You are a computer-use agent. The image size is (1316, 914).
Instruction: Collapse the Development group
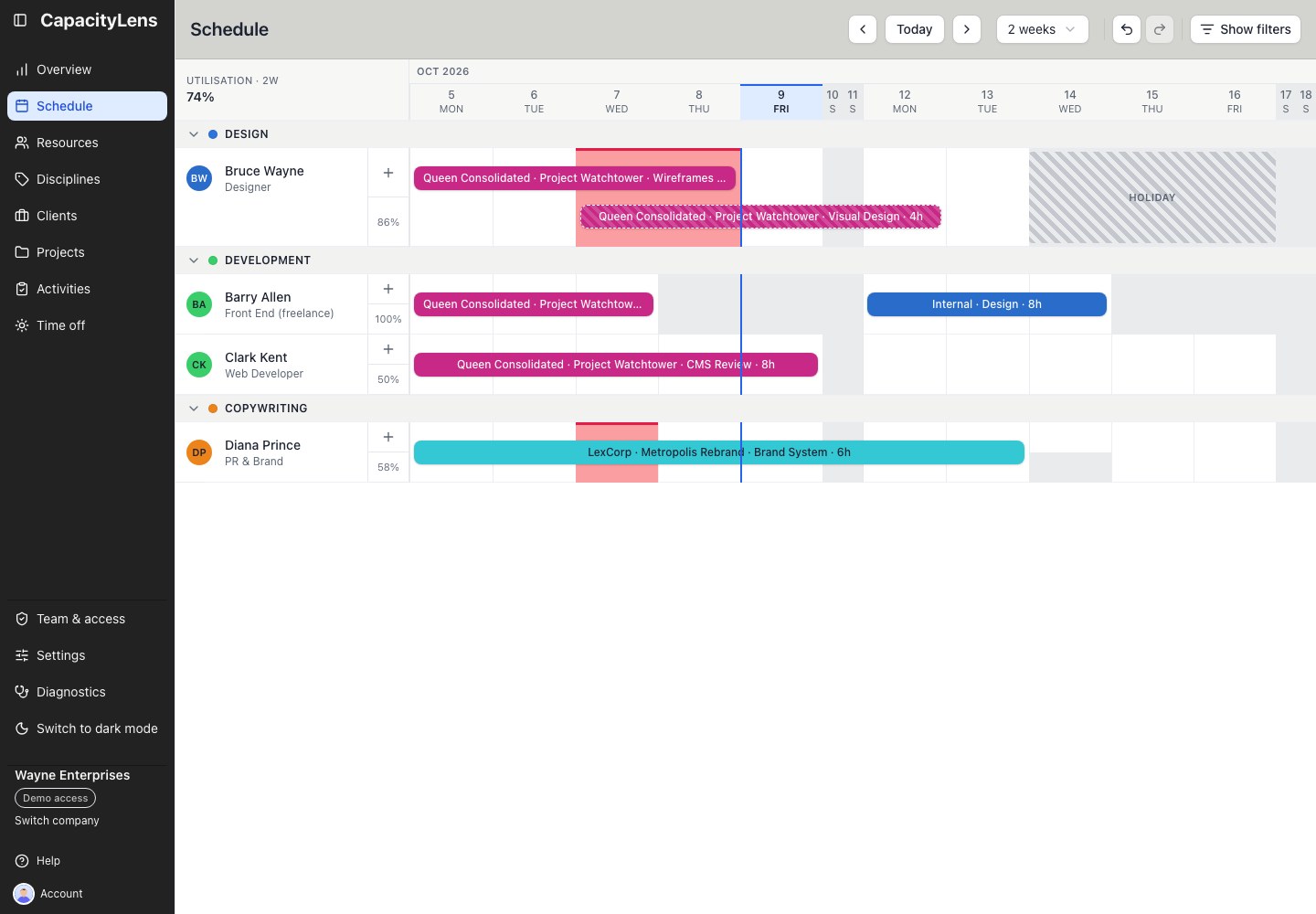[194, 260]
